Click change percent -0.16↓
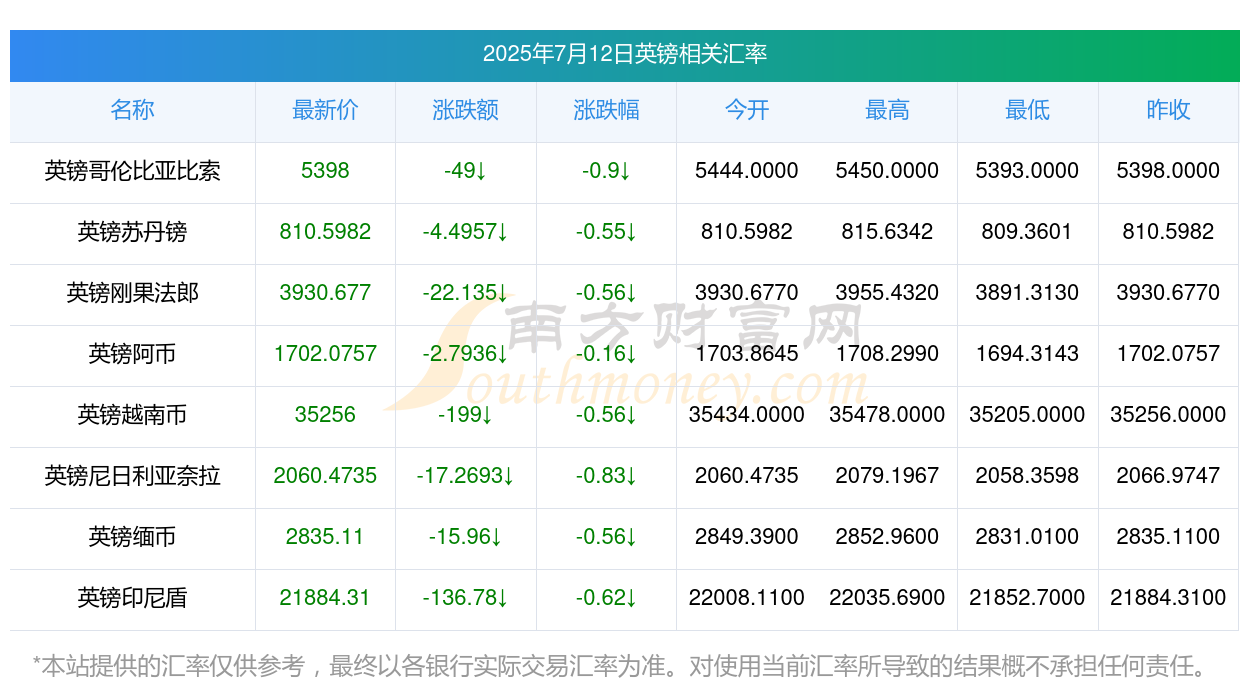This screenshot has width=1250, height=698. 606,354
